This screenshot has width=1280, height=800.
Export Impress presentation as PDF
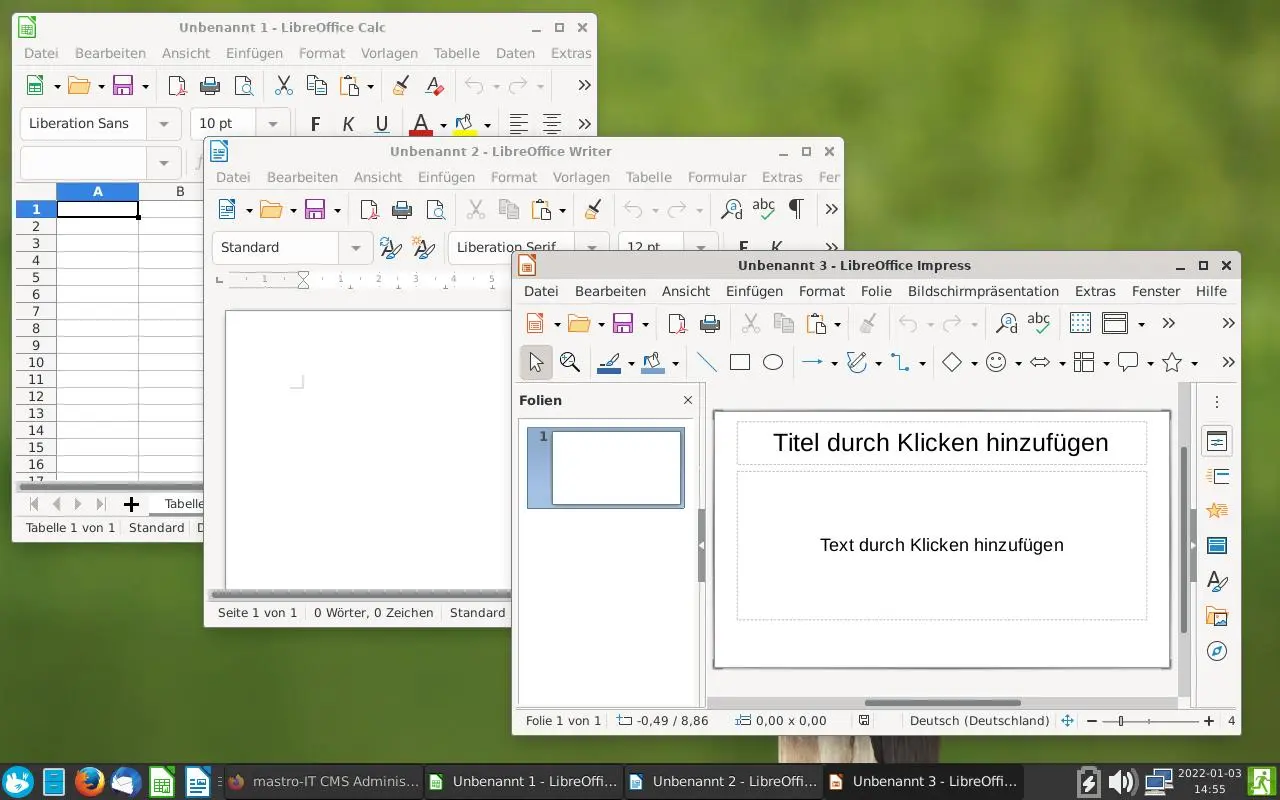click(678, 323)
